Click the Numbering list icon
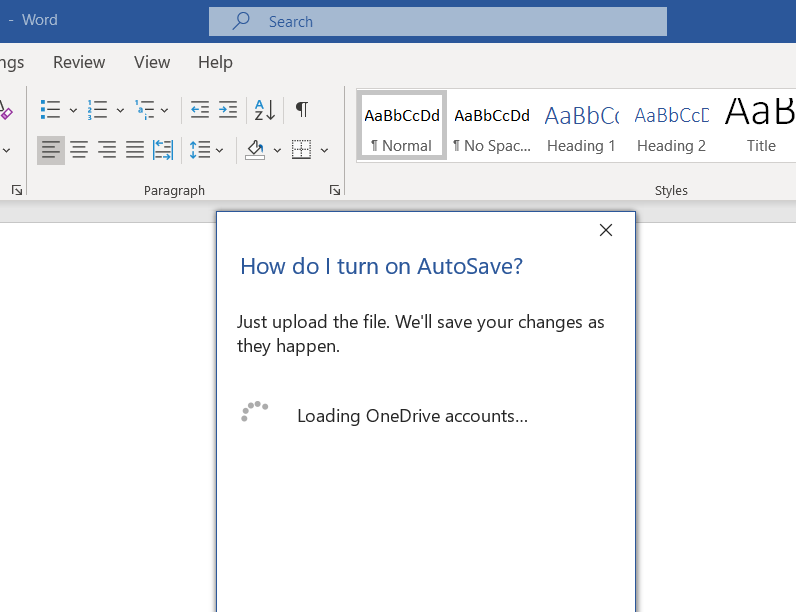 tap(97, 110)
